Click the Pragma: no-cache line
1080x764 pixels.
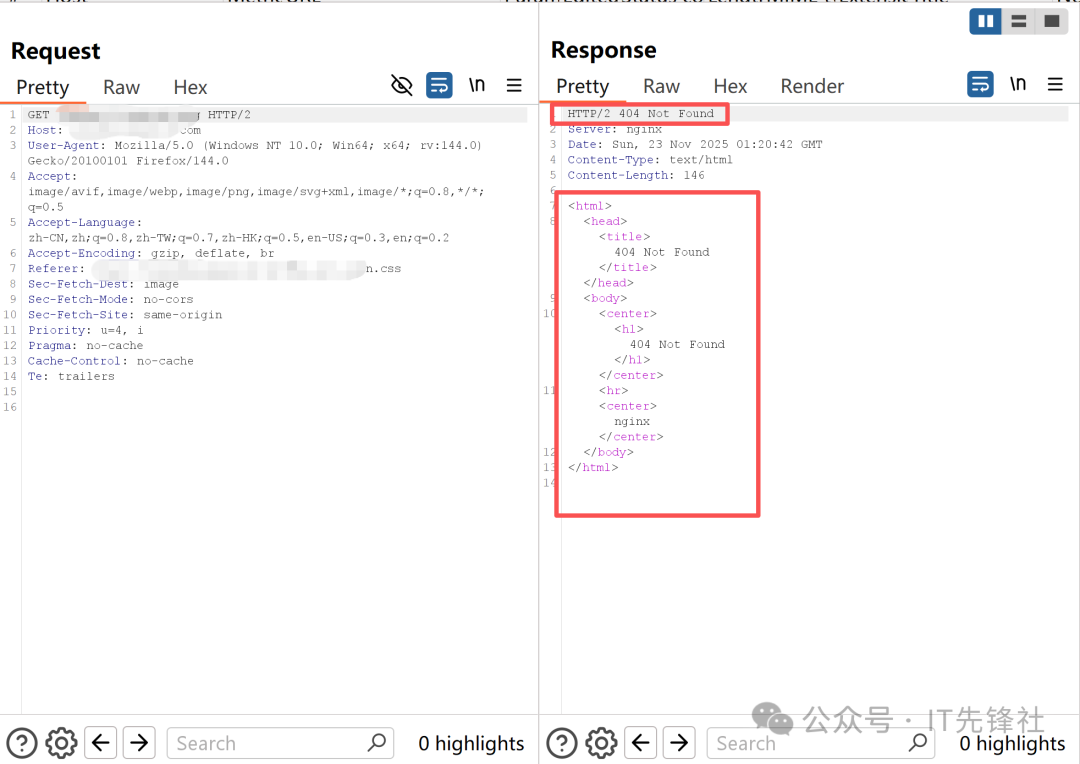point(85,346)
